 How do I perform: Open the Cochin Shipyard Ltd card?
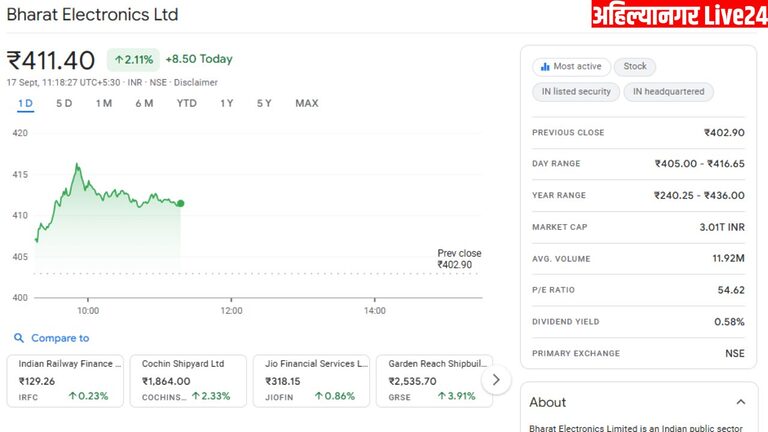point(188,380)
